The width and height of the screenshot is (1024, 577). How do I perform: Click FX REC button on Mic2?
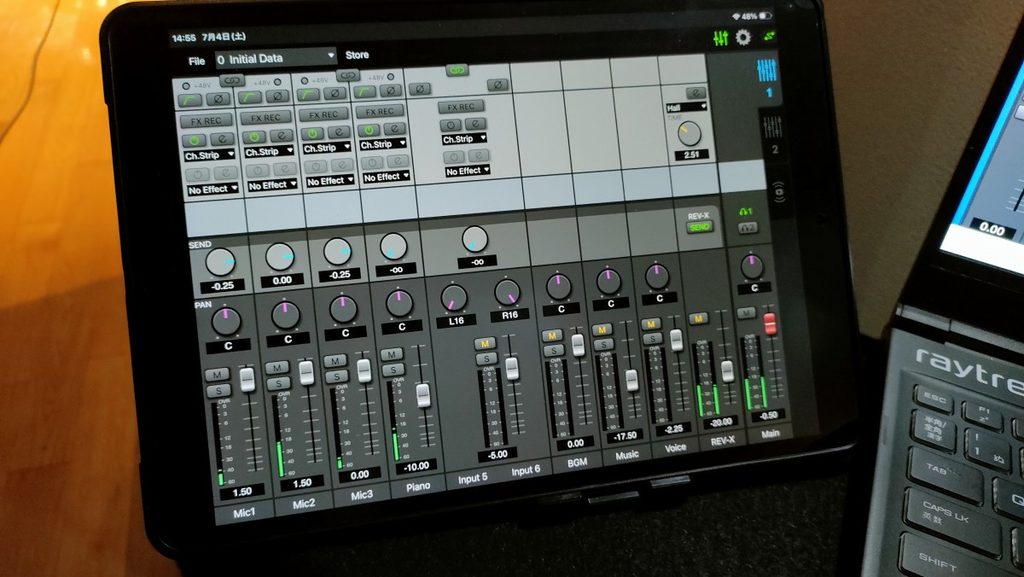pyautogui.click(x=265, y=118)
